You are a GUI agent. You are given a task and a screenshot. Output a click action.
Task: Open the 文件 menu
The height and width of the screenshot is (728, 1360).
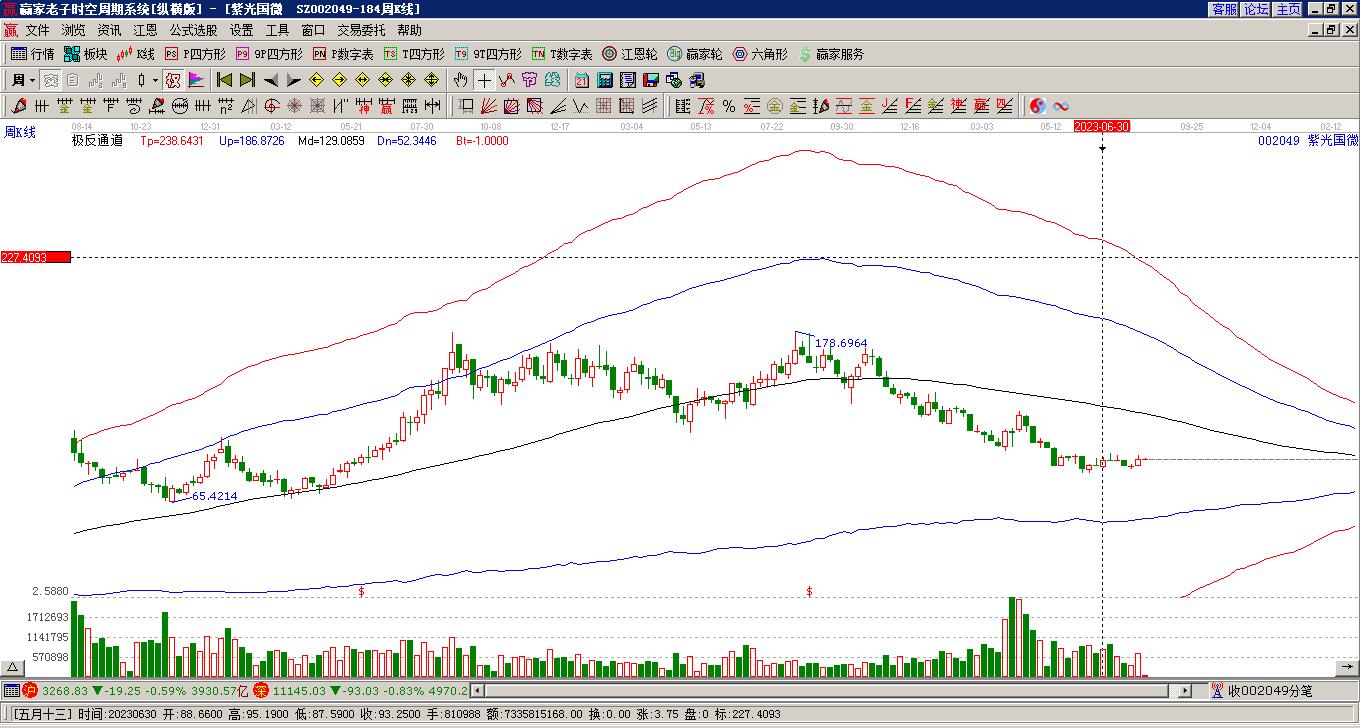(37, 31)
